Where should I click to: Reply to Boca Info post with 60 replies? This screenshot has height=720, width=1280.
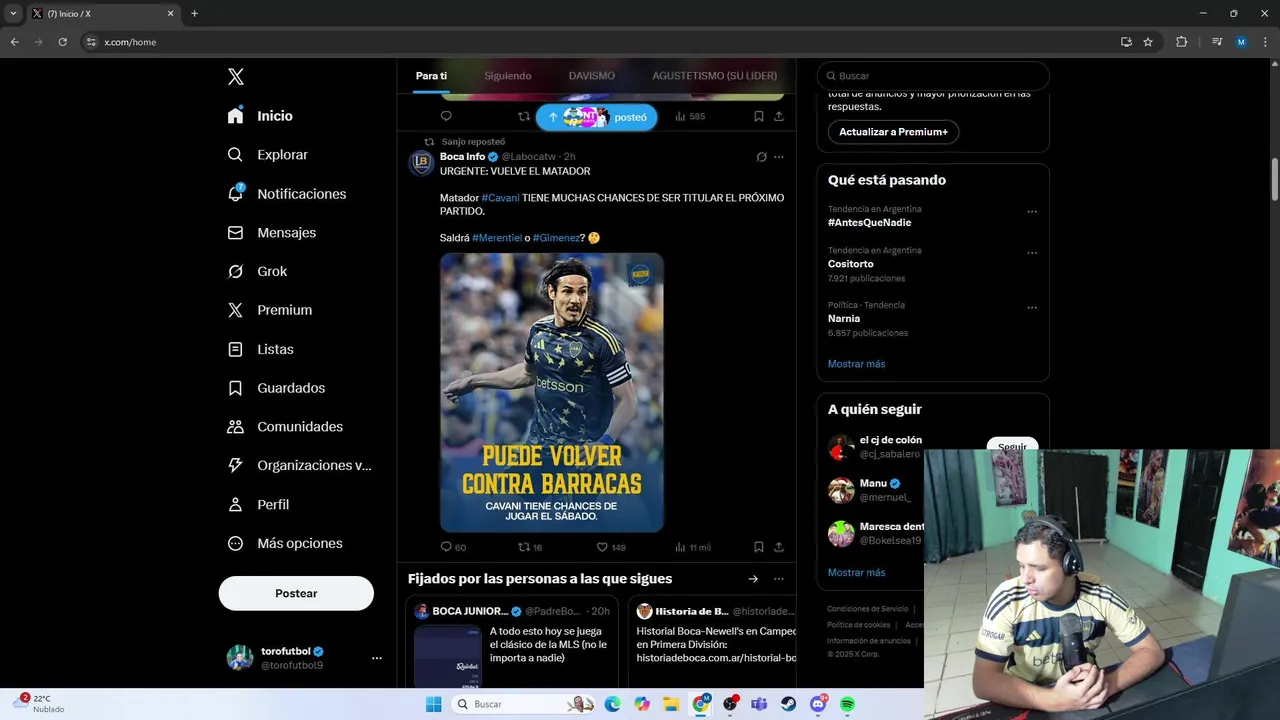pos(453,547)
